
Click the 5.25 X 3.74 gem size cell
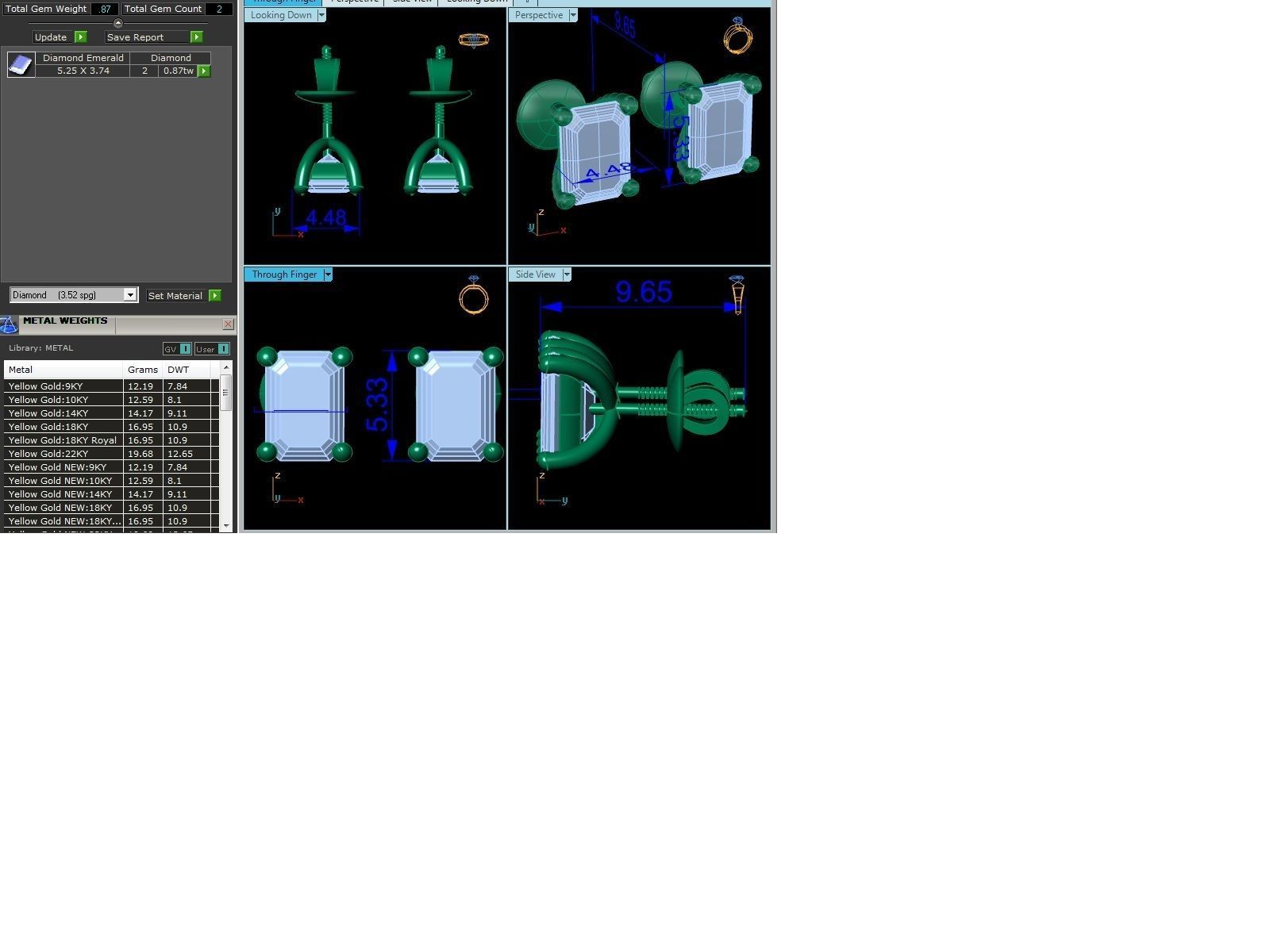tap(83, 71)
